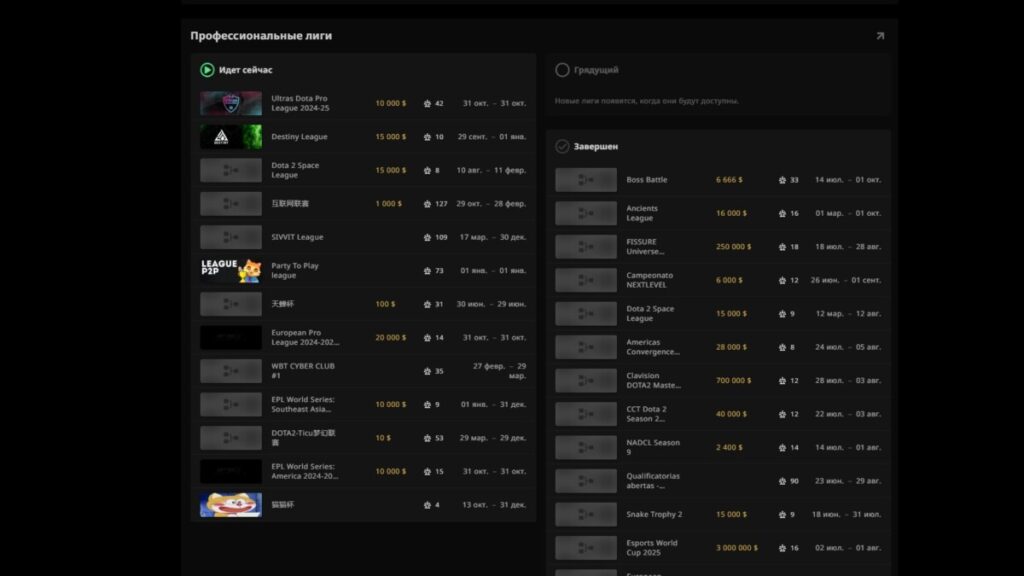The width and height of the screenshot is (1024, 576).
Task: Select the WBT CYBER CLUB #1 league
Action: (303, 371)
